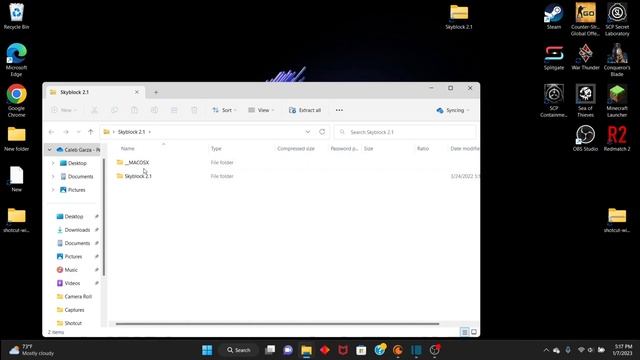This screenshot has height=360, width=640.
Task: Launch Splitgate desktop shortcut
Action: [x=553, y=58]
